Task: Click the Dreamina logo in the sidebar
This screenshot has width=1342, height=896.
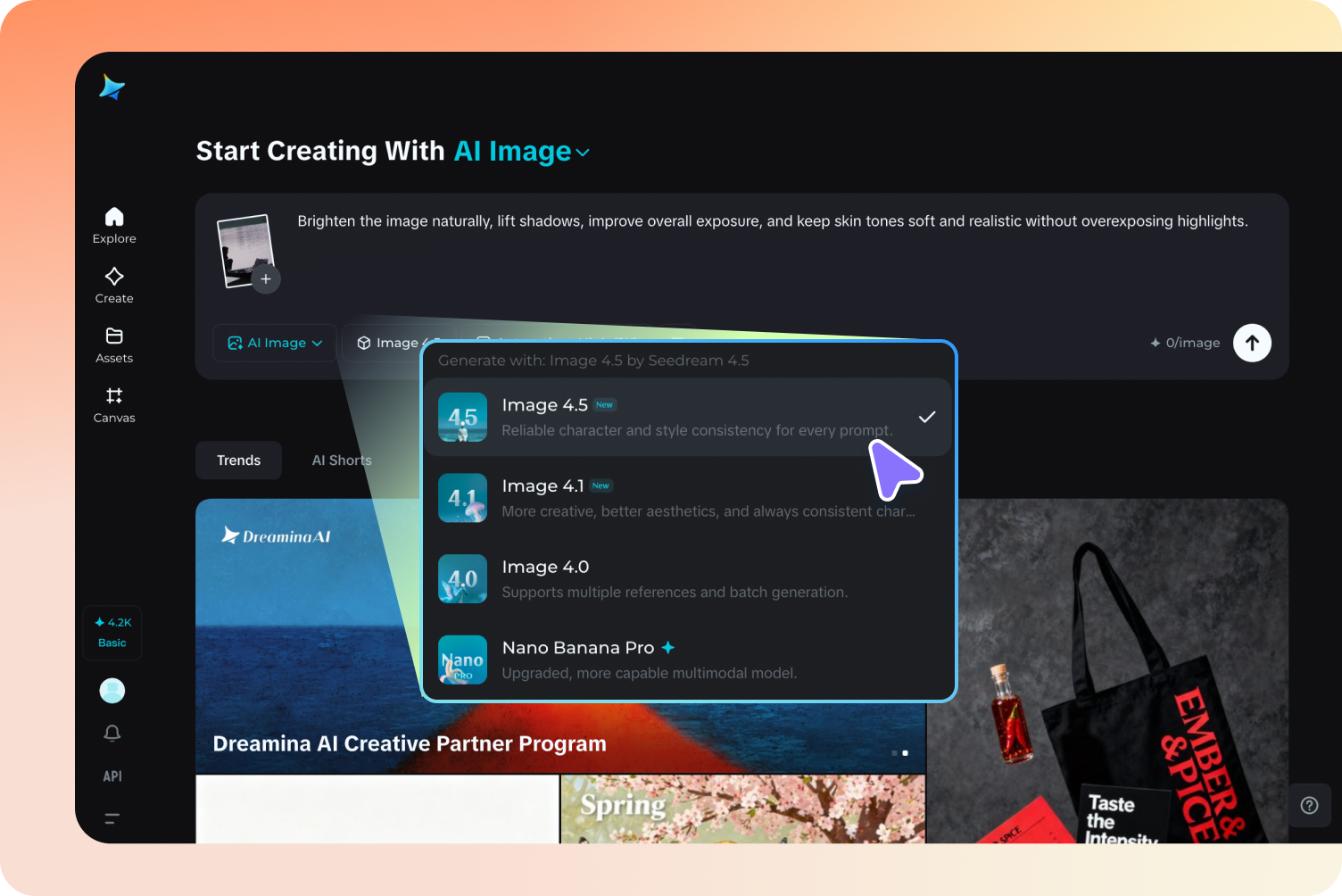Action: click(x=112, y=87)
